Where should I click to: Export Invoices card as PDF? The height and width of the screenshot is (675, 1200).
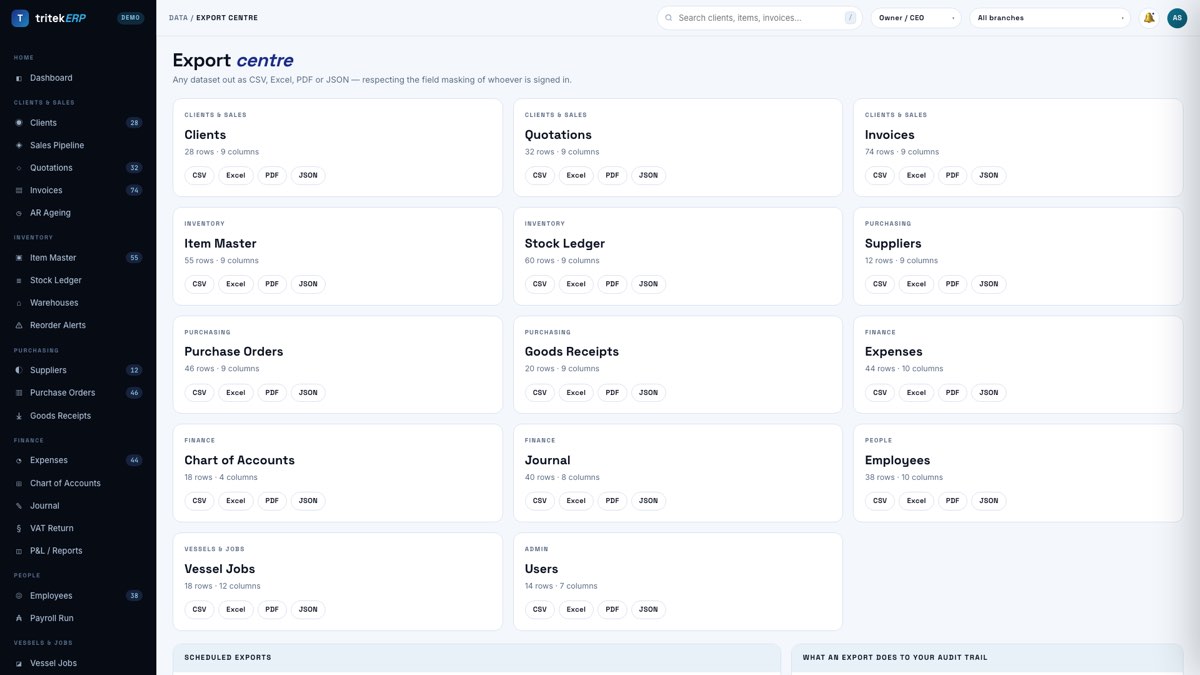pos(952,175)
